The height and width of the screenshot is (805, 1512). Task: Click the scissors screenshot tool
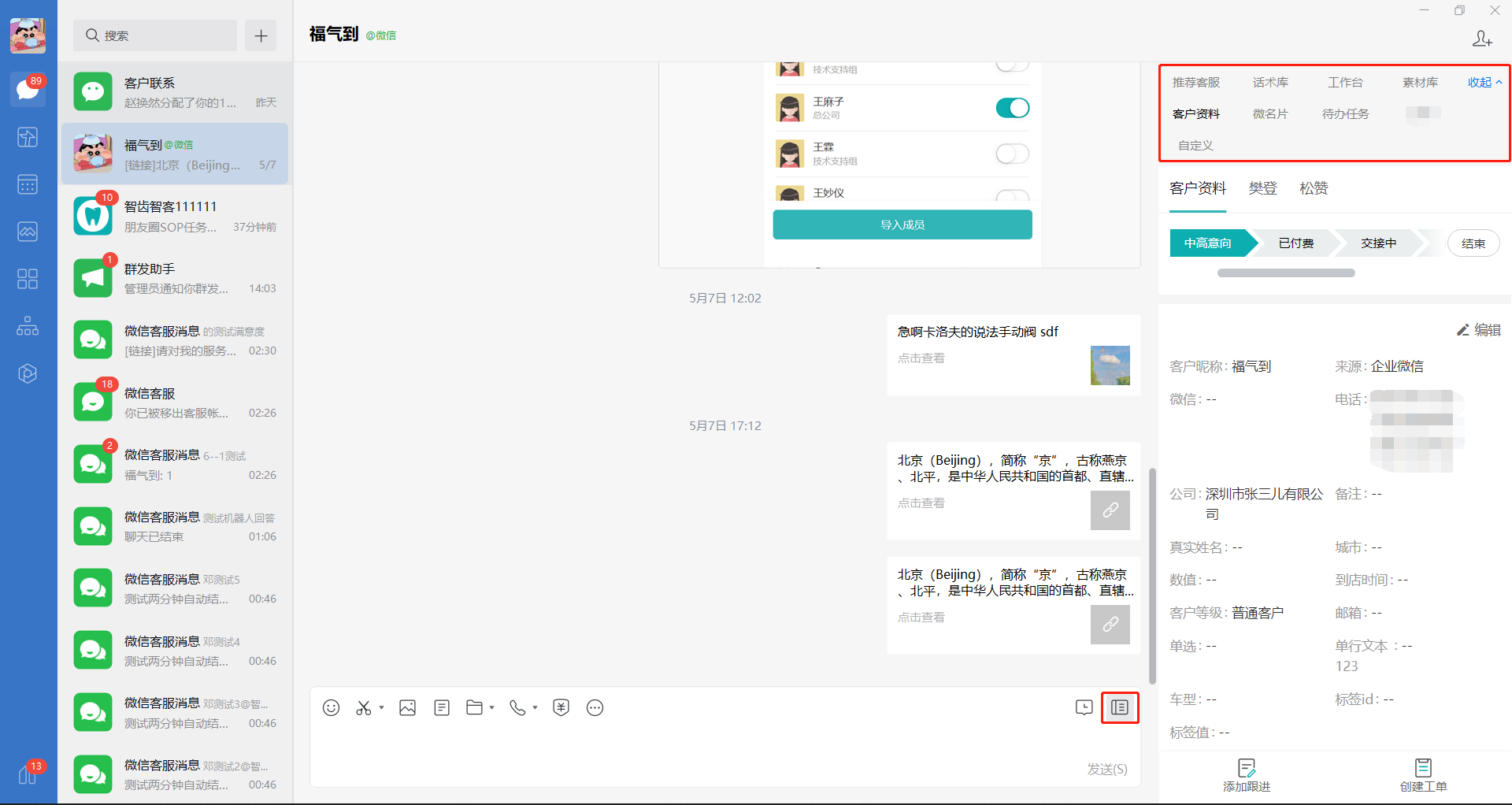363,707
